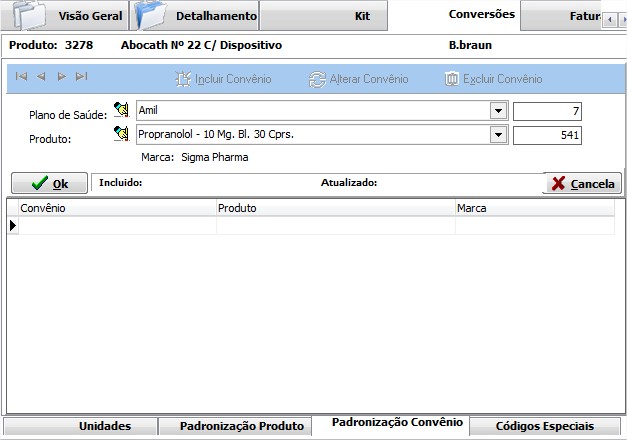Open the Kit tab

click(362, 16)
